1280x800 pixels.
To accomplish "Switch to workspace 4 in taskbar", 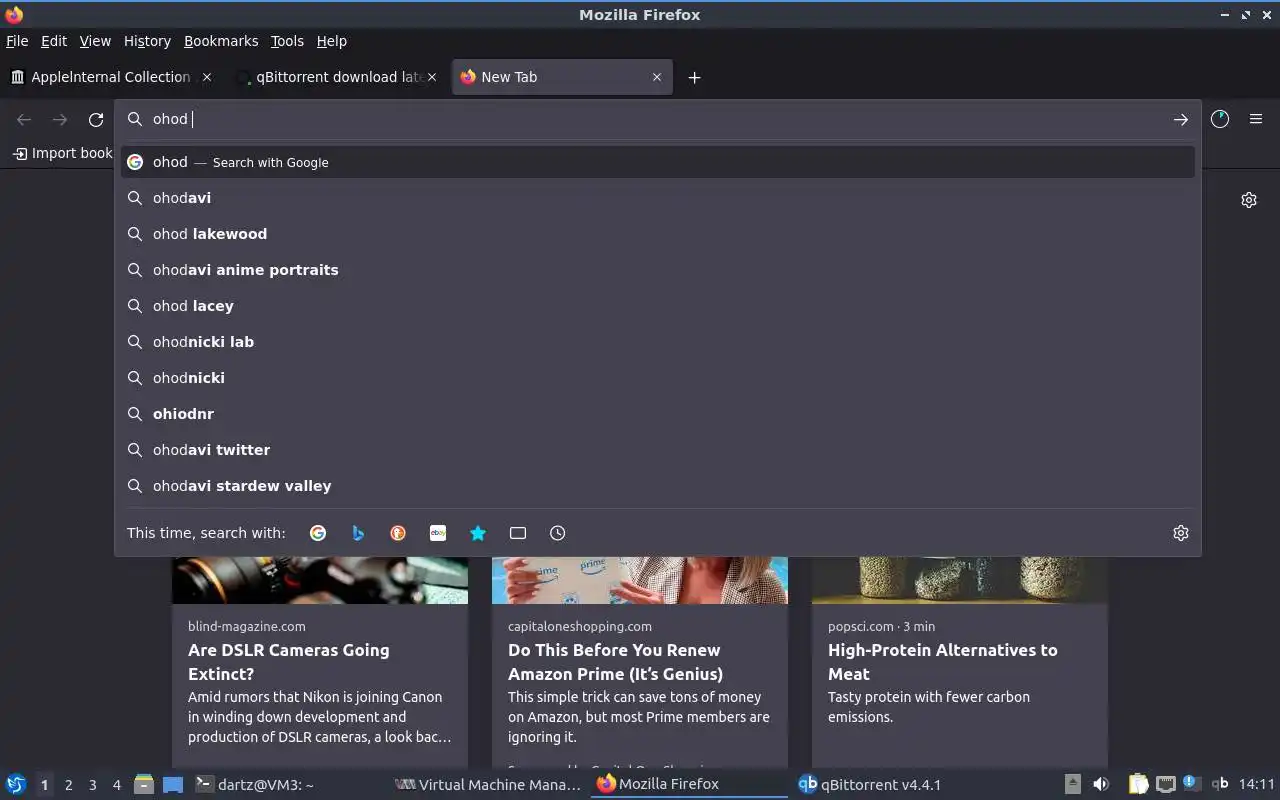I will [x=117, y=785].
